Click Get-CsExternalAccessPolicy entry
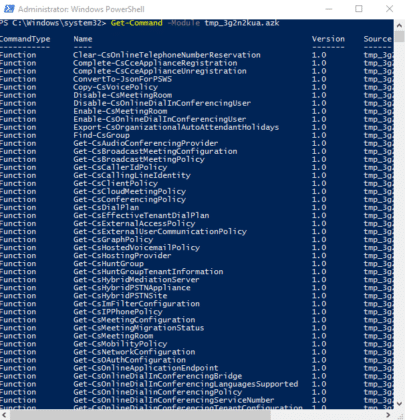This screenshot has height=420, width=405. 134,223
